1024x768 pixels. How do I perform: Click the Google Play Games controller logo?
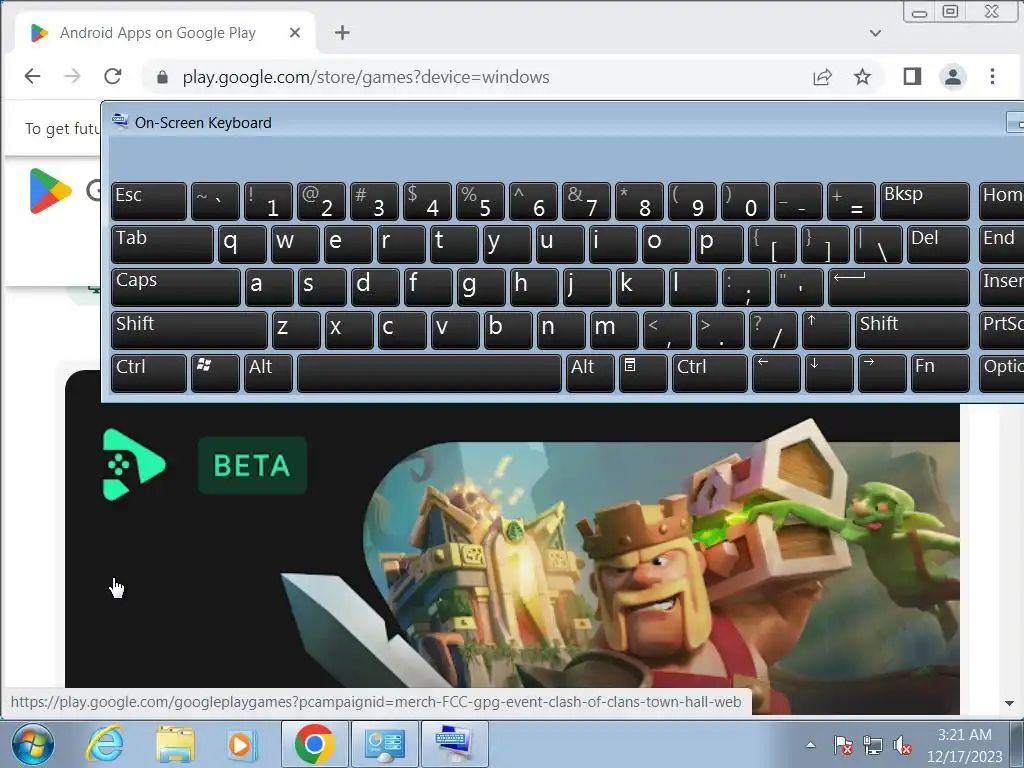pyautogui.click(x=134, y=464)
